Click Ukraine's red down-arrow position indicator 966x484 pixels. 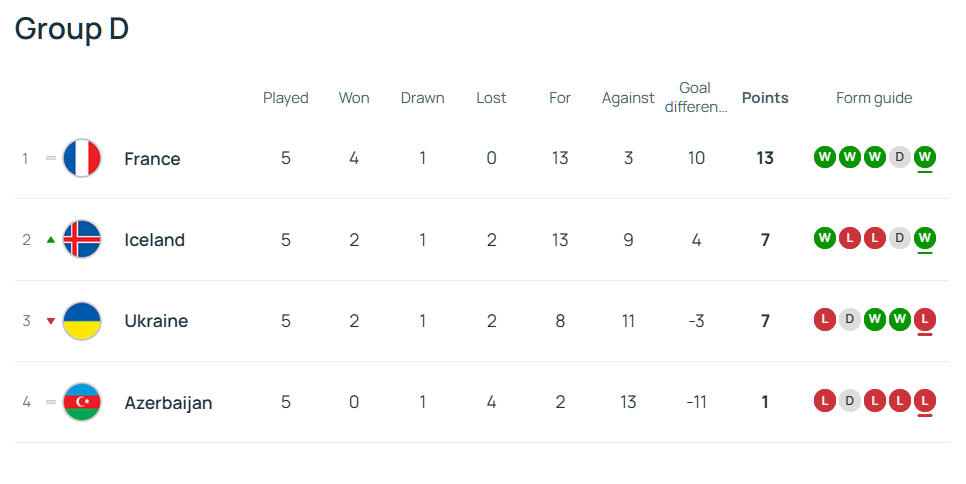(x=51, y=321)
